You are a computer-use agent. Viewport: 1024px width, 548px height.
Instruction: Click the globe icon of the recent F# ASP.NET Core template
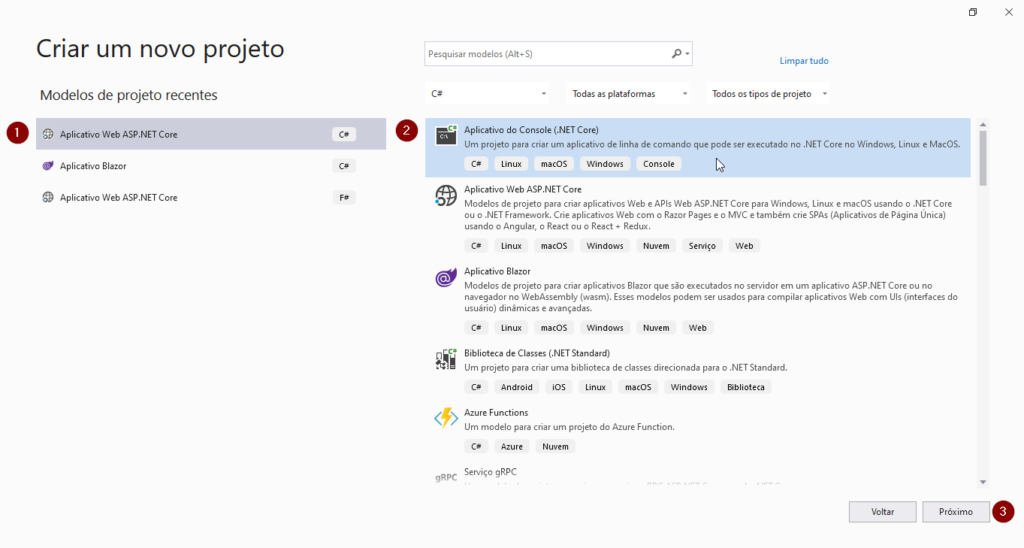coord(48,197)
